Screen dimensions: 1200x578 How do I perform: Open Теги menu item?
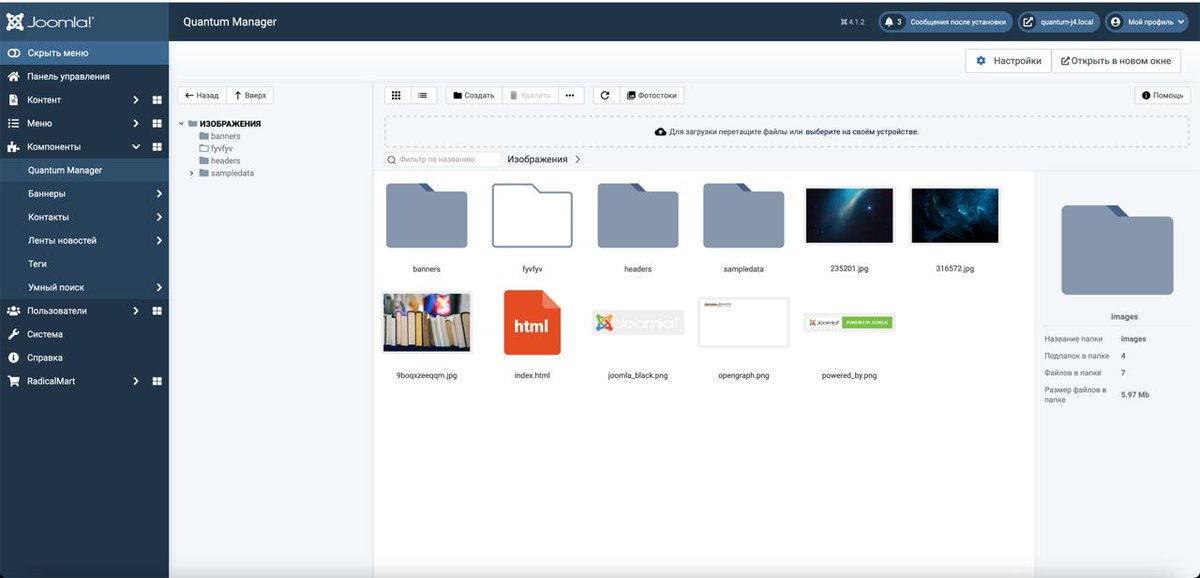tap(38, 264)
